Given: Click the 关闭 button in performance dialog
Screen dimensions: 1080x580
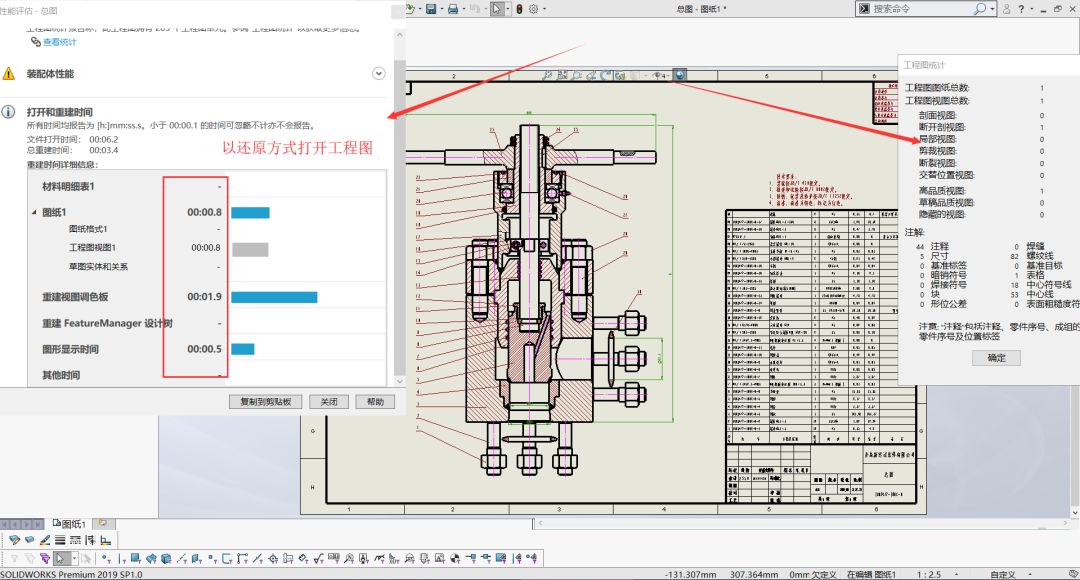Looking at the screenshot, I should [328, 401].
